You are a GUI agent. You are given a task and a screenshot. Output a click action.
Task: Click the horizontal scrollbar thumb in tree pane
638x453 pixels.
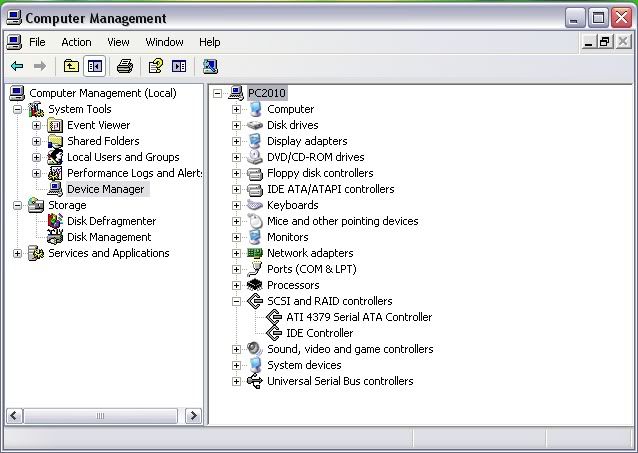[x=101, y=416]
